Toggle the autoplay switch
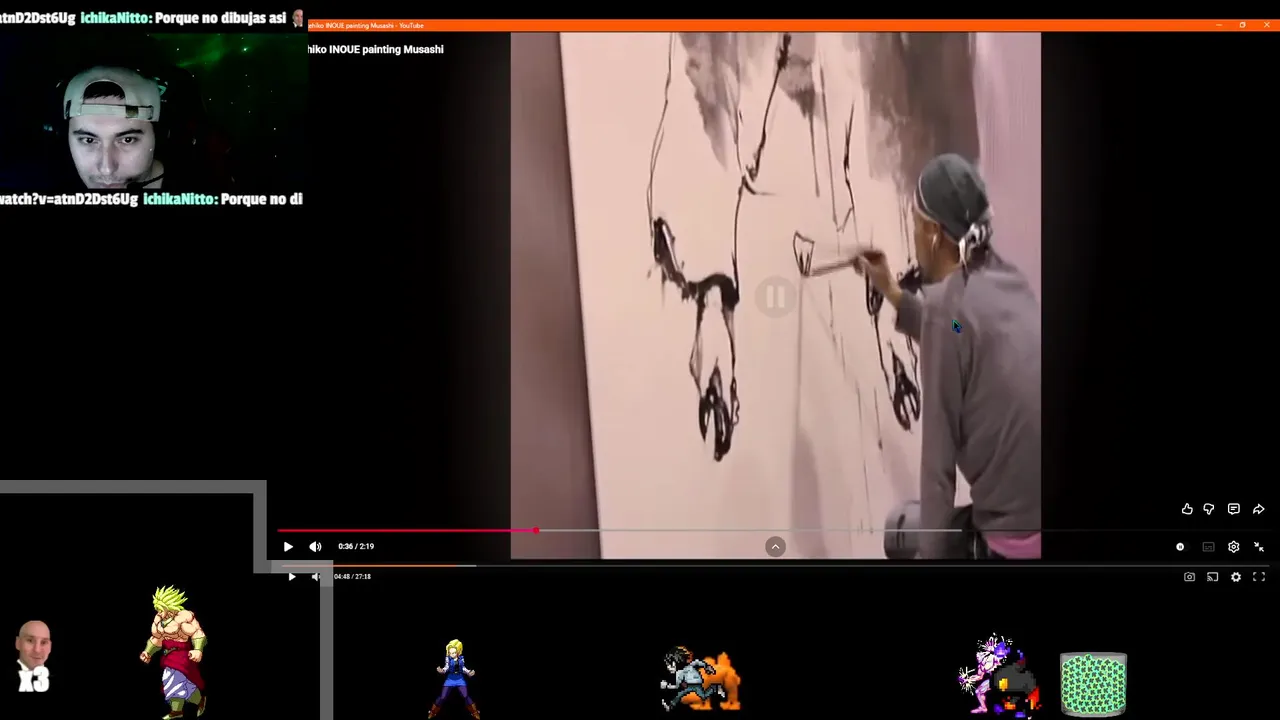The height and width of the screenshot is (720, 1280). tap(1180, 547)
